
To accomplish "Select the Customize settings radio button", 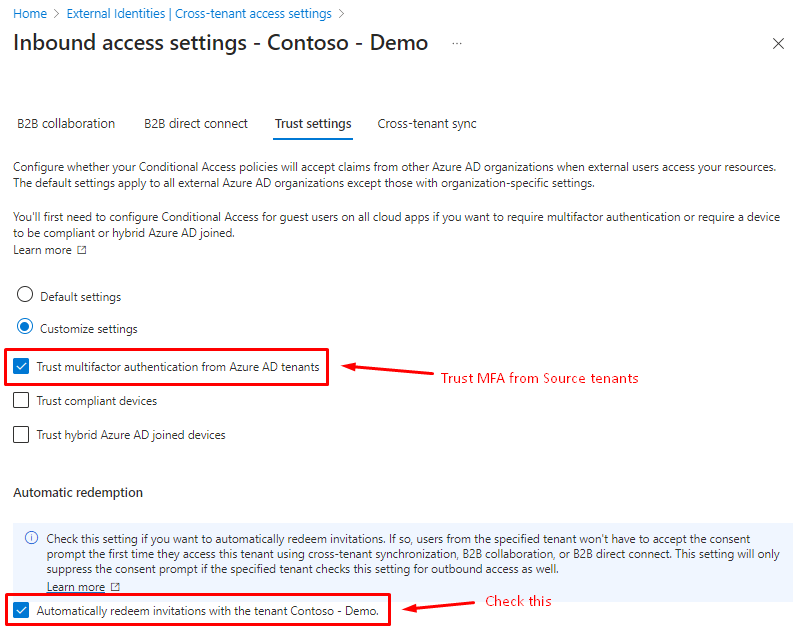I will pos(25,327).
